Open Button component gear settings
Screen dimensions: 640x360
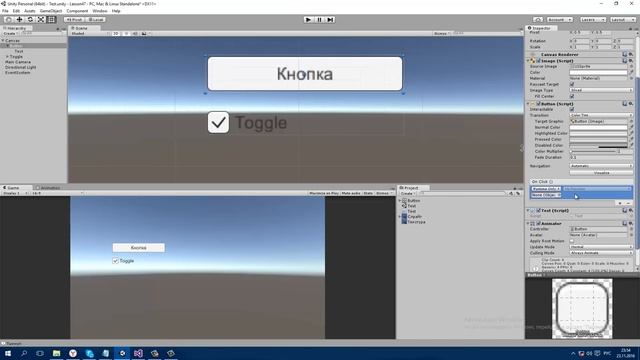631,104
